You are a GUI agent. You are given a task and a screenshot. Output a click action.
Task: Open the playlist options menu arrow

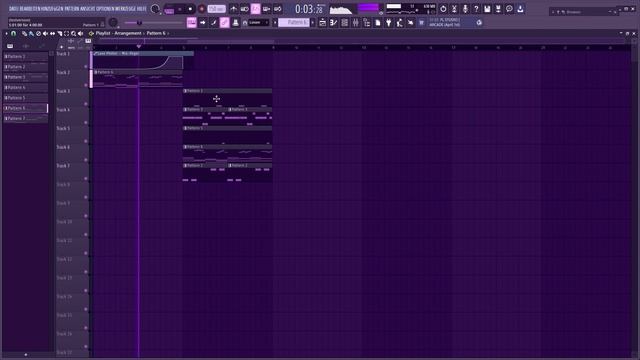pos(6,33)
